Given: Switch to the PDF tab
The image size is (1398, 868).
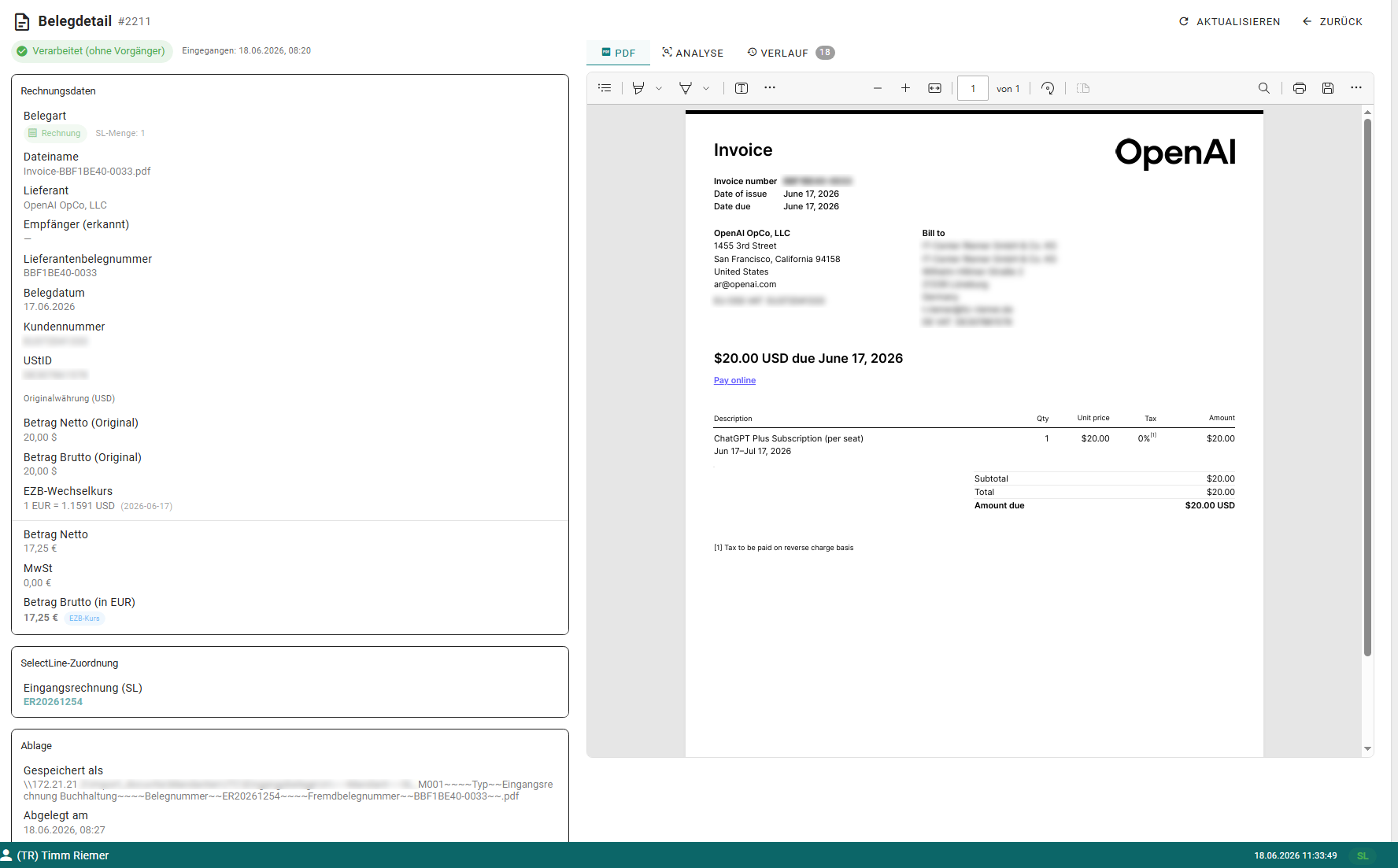Looking at the screenshot, I should point(618,53).
